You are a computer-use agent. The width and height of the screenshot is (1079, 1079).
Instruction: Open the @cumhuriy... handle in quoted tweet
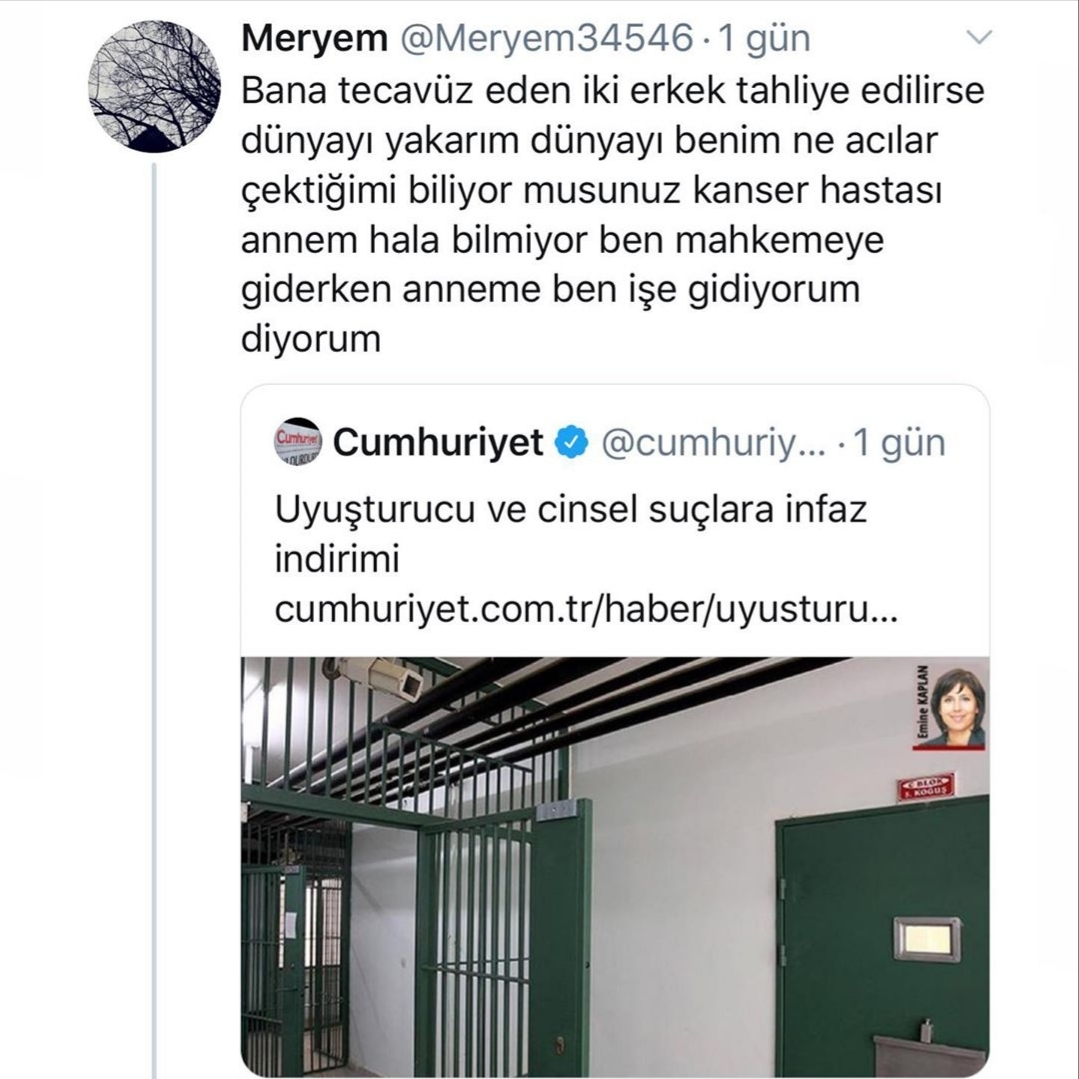click(x=714, y=444)
